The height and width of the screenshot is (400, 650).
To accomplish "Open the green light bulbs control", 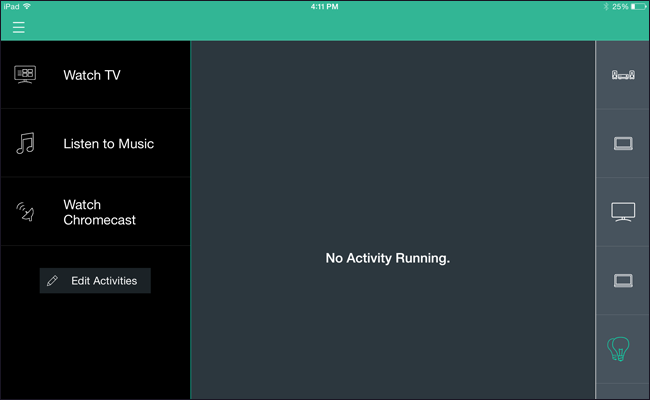I will click(618, 349).
